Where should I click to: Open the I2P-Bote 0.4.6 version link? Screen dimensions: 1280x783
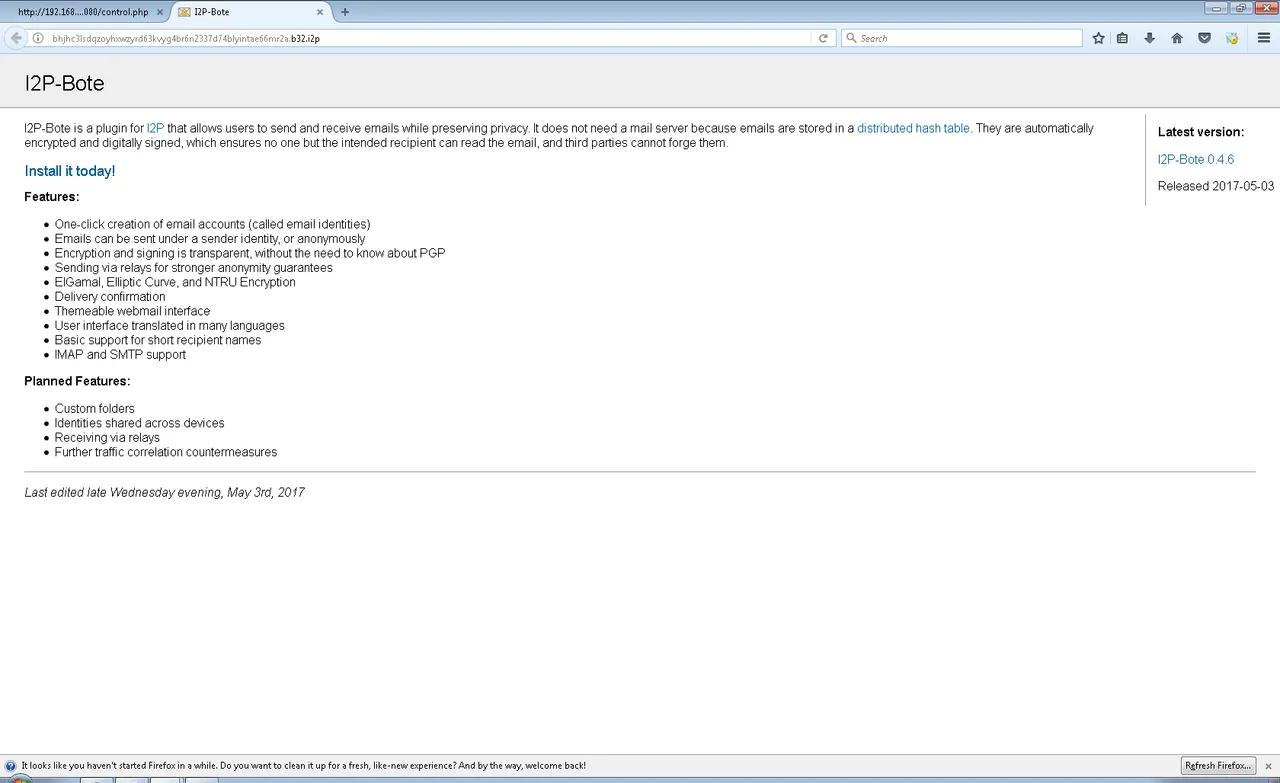click(1196, 159)
